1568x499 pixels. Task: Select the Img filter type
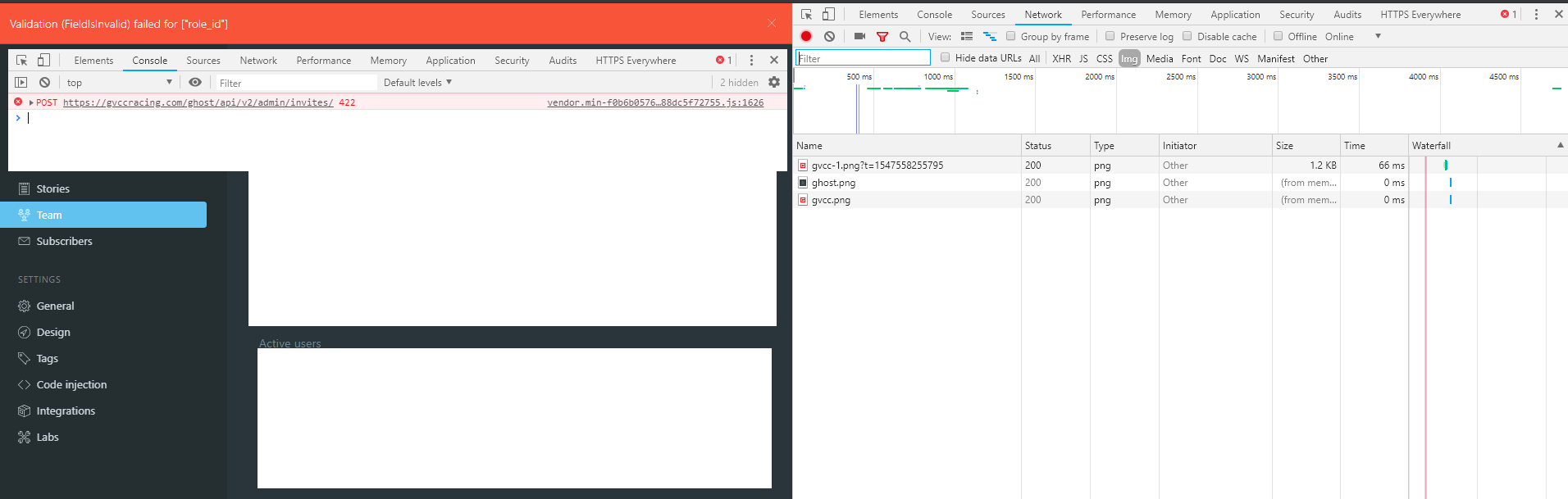point(1129,58)
